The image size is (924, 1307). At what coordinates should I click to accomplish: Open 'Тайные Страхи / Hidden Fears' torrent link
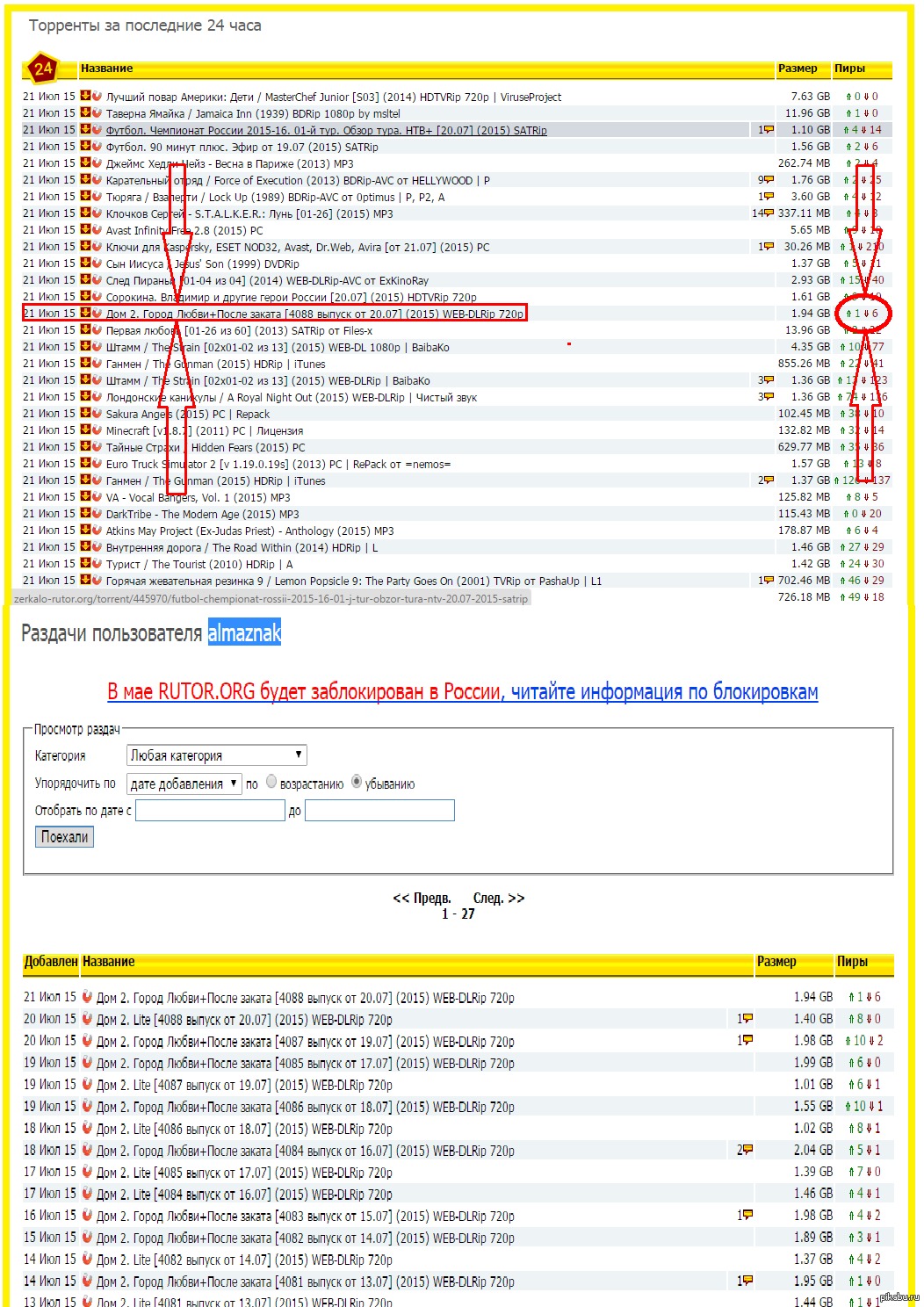click(x=206, y=448)
